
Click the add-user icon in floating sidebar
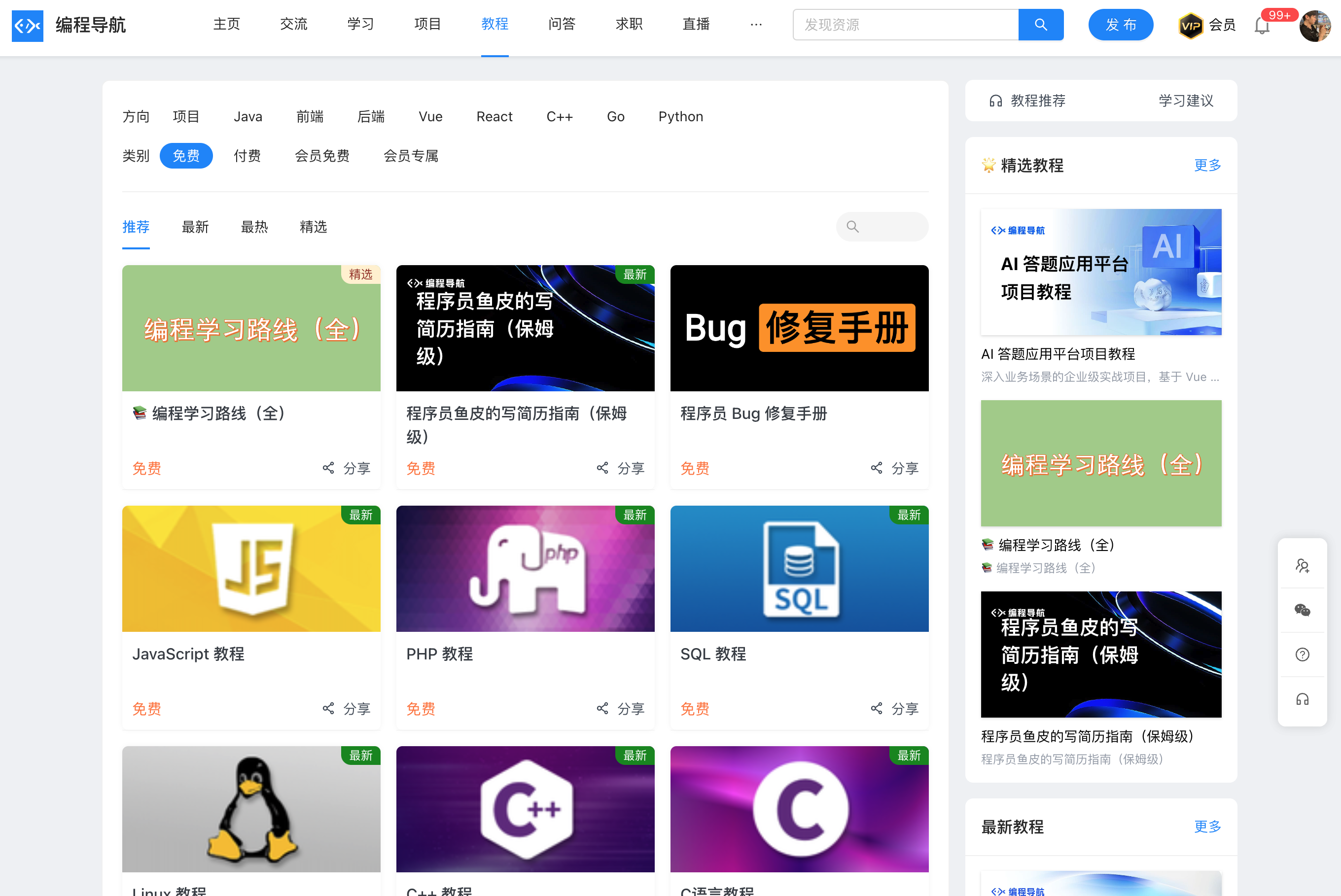click(x=1302, y=566)
